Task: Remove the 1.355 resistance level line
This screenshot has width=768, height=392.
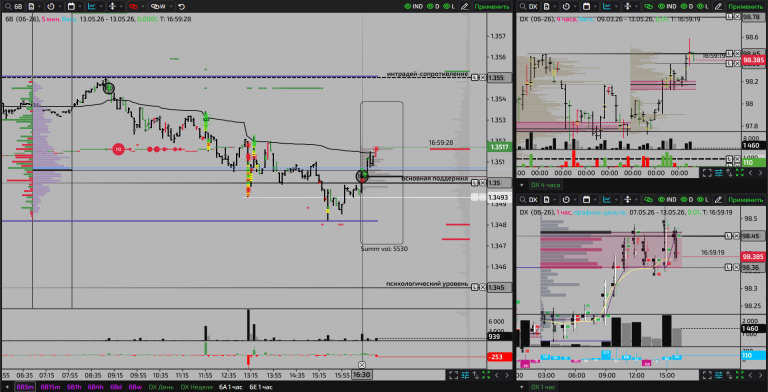Action: [x=482, y=77]
